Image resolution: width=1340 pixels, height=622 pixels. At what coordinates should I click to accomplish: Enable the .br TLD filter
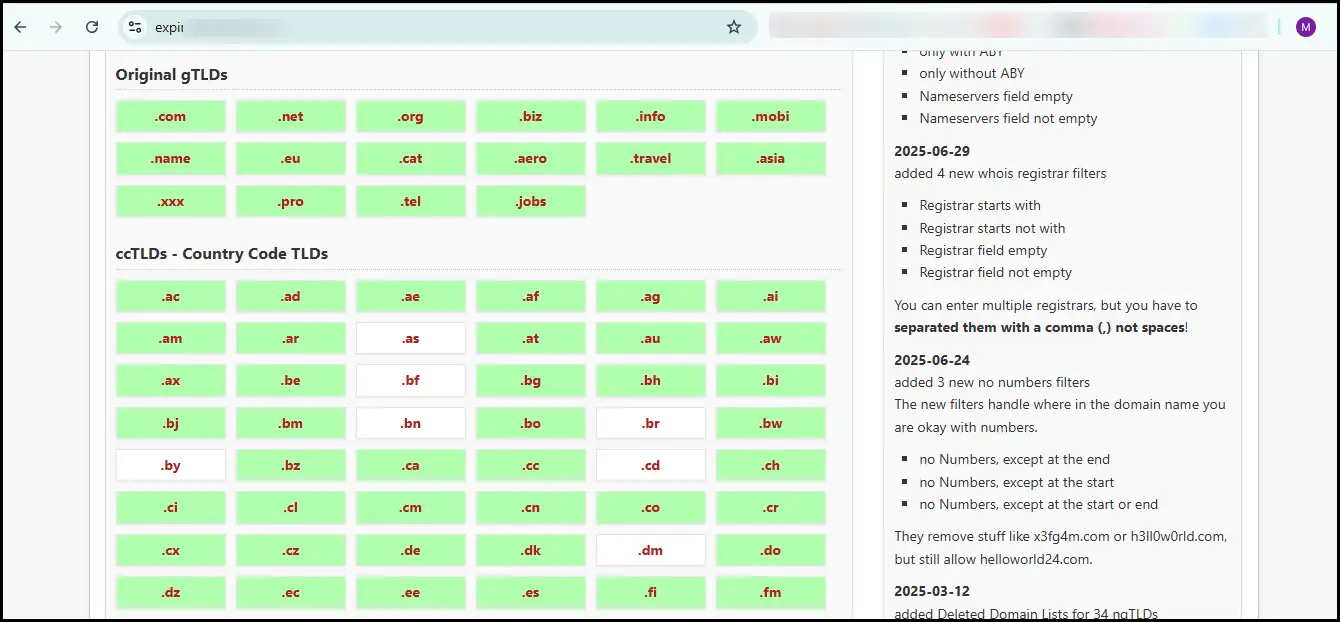click(650, 423)
